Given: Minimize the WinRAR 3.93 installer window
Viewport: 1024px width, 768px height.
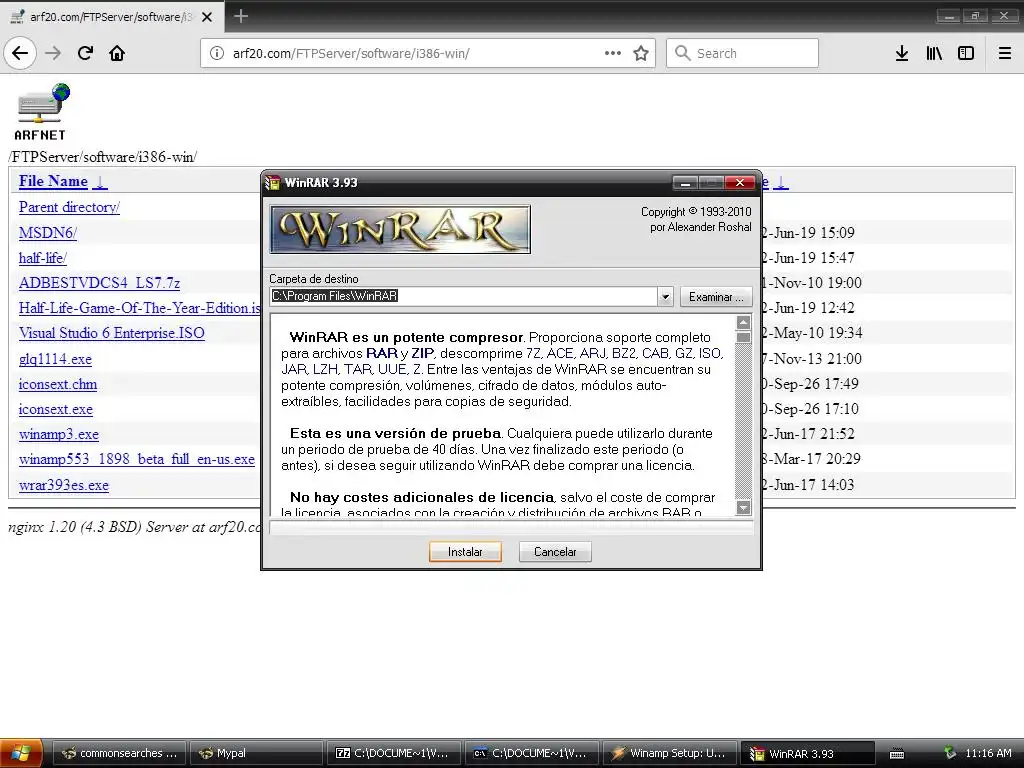Looking at the screenshot, I should 685,183.
